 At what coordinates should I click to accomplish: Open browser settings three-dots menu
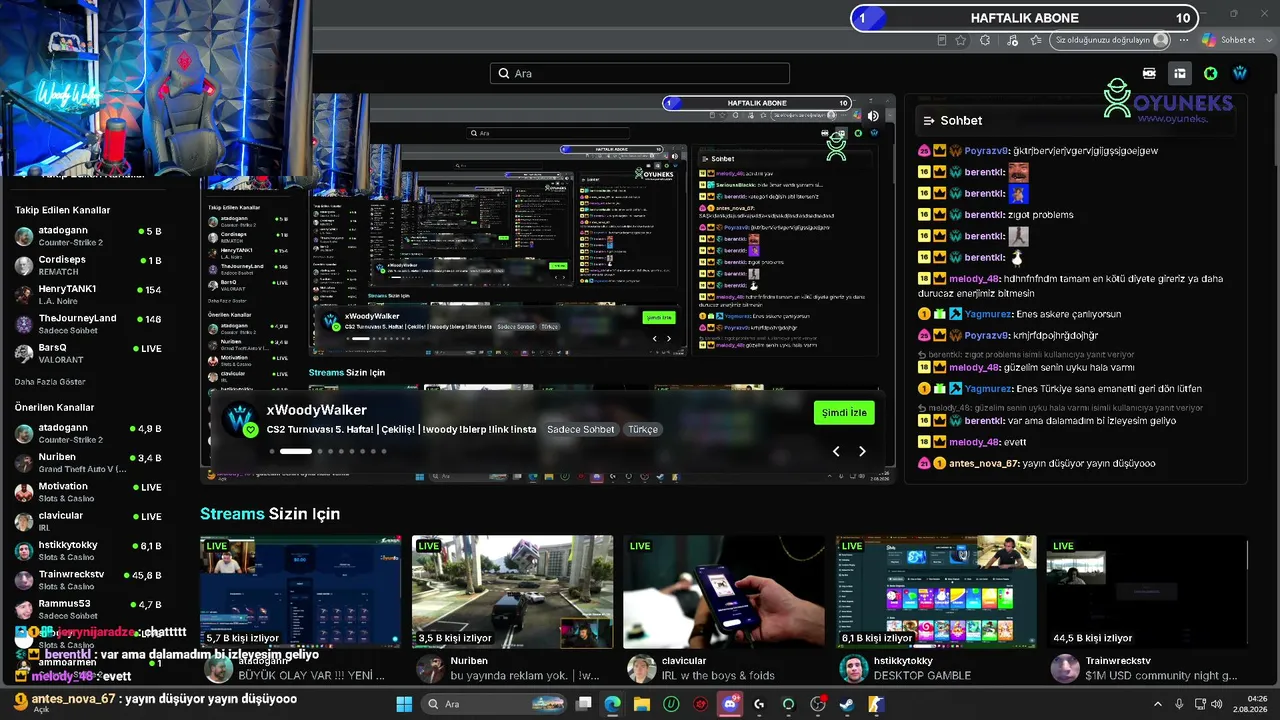1184,40
